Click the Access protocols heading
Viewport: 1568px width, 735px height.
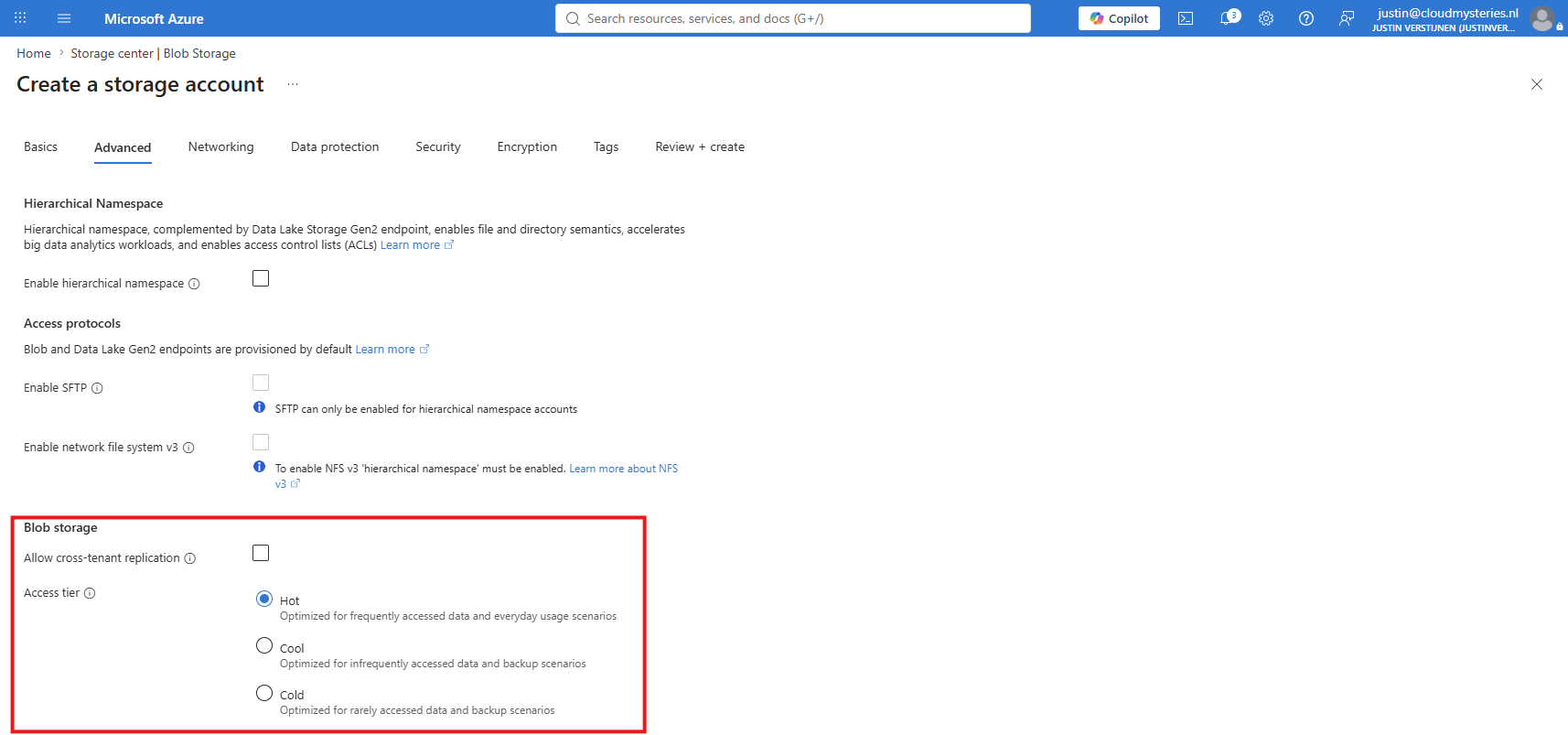coord(72,323)
